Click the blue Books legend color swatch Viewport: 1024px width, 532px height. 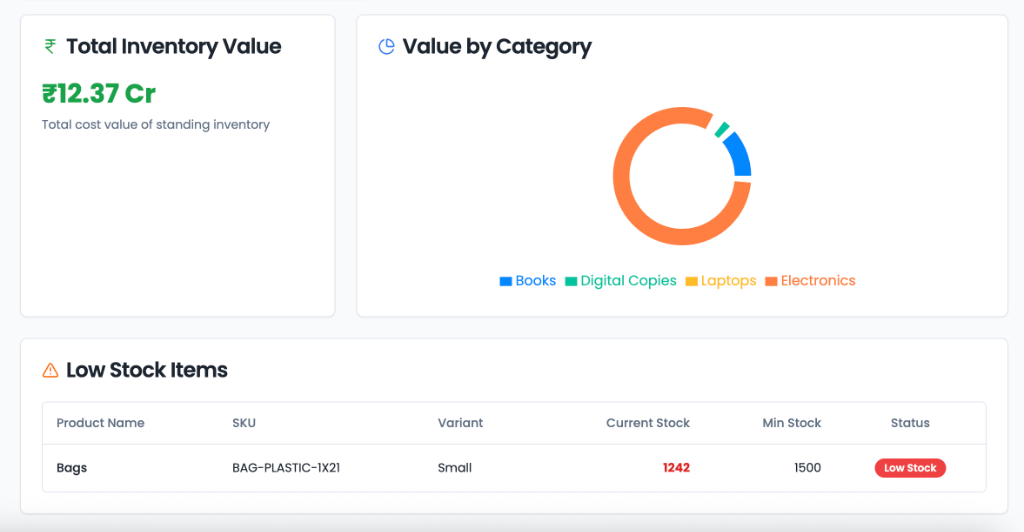pyautogui.click(x=505, y=282)
